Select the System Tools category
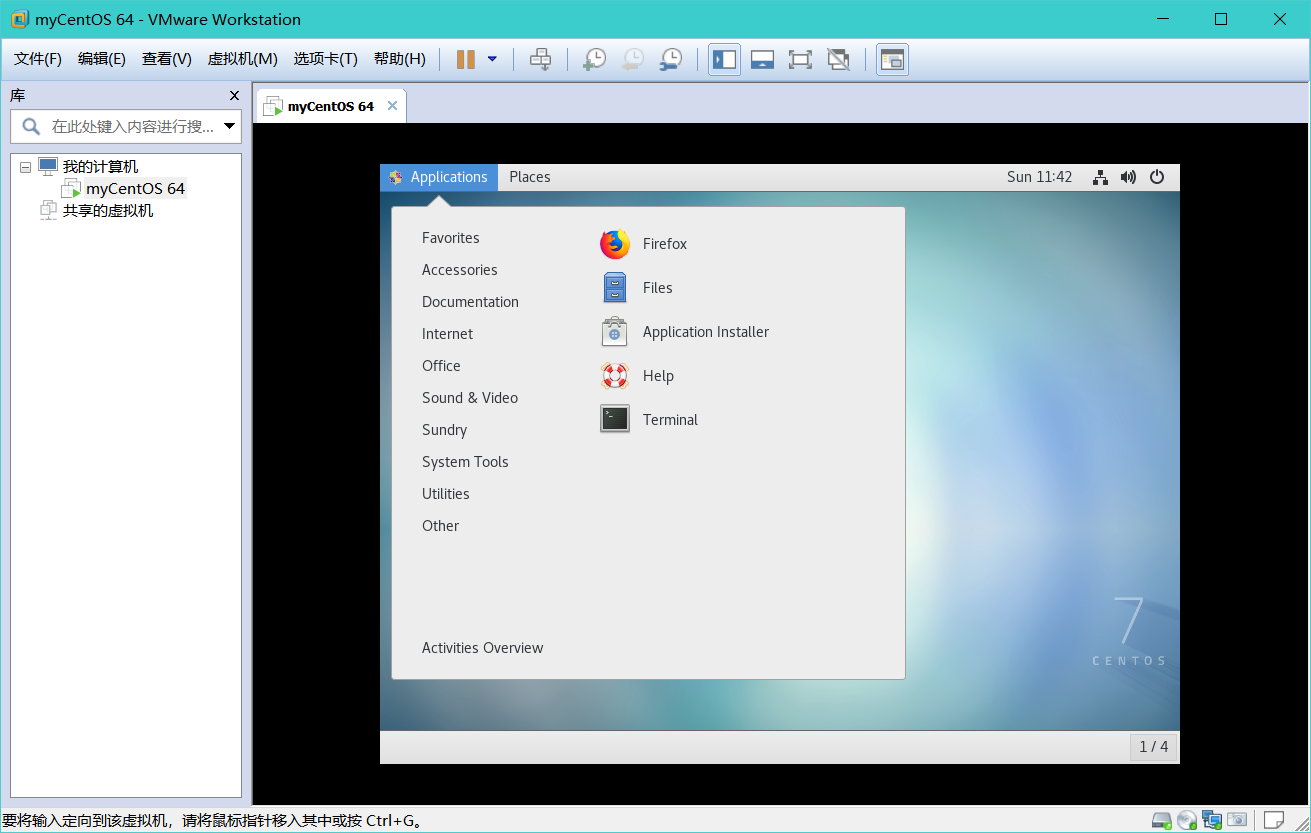 pos(465,462)
